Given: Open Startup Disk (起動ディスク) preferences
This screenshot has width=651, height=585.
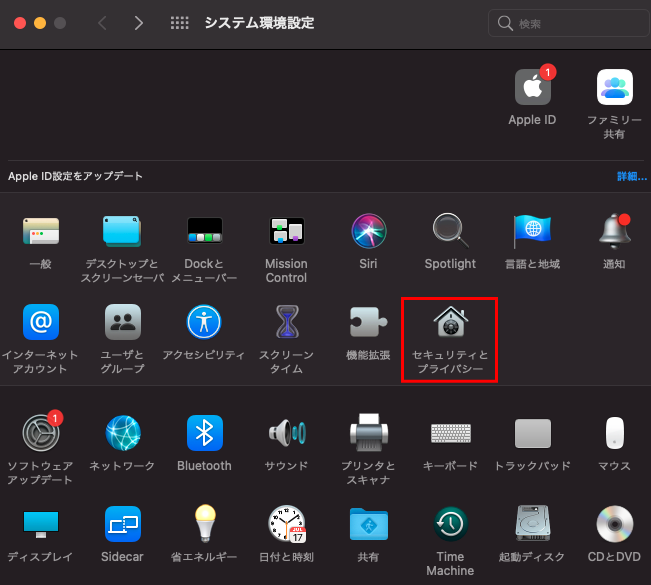Looking at the screenshot, I should click(533, 523).
